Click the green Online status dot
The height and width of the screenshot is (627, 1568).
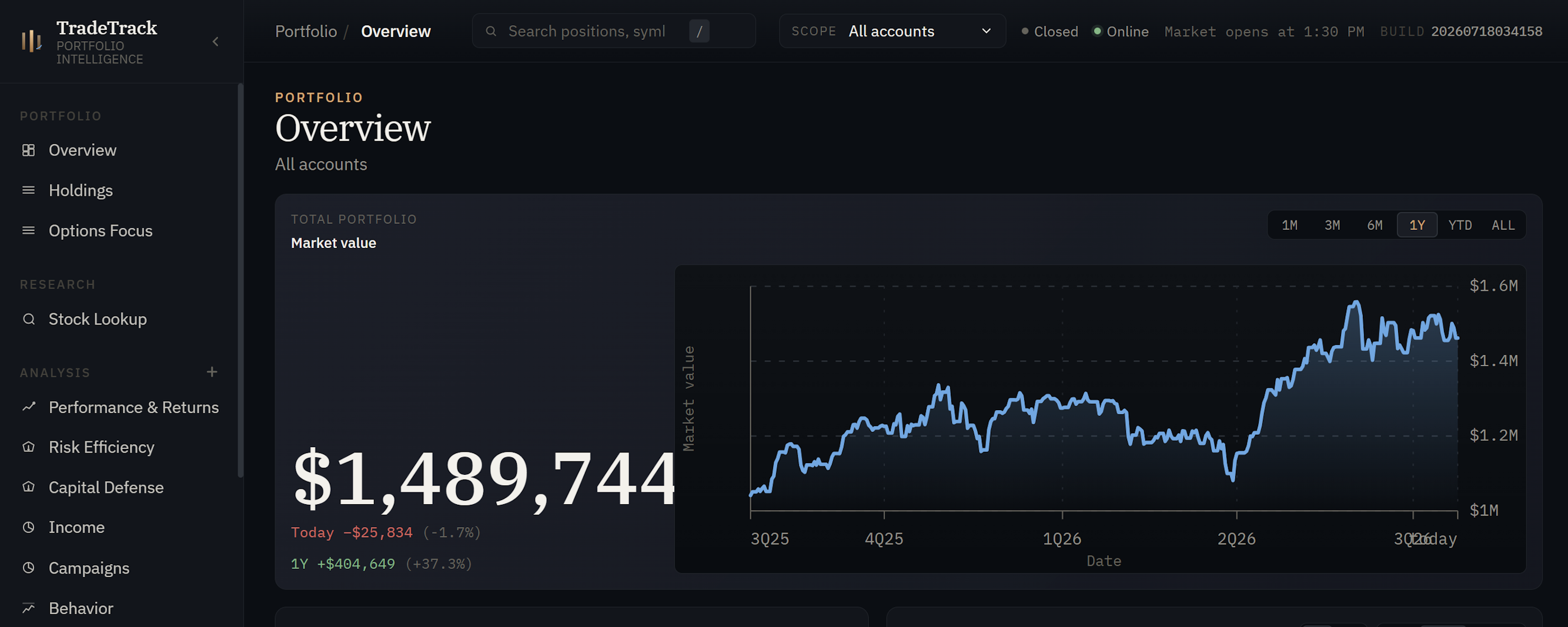click(1097, 31)
